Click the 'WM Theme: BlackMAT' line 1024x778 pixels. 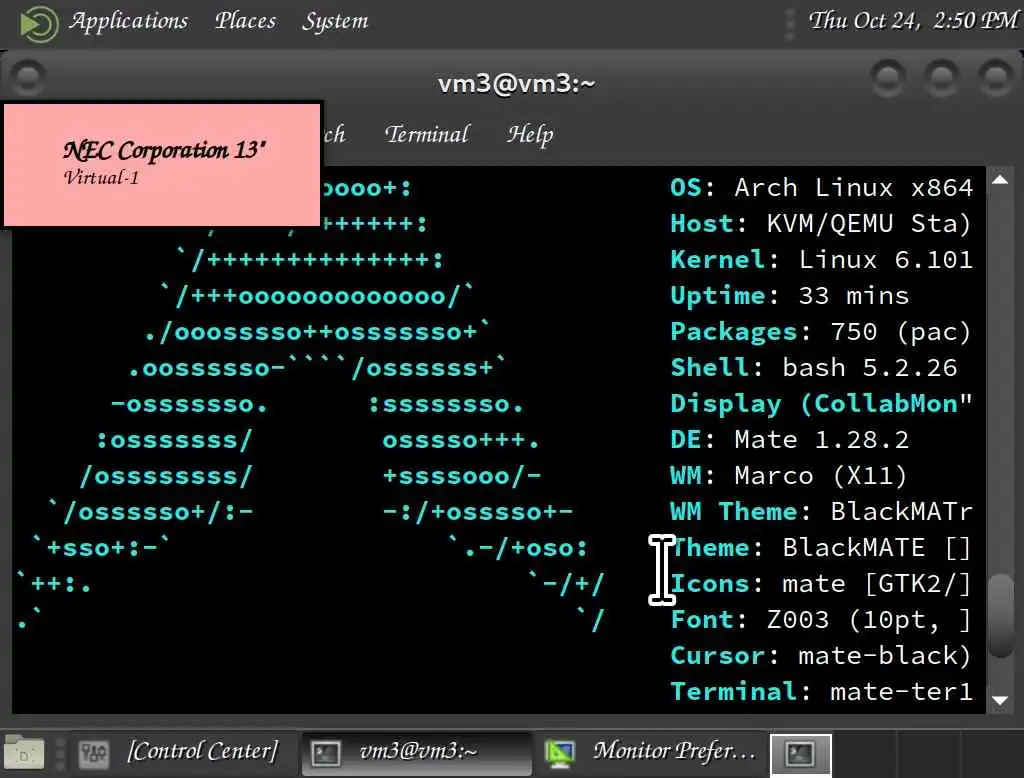pos(822,511)
